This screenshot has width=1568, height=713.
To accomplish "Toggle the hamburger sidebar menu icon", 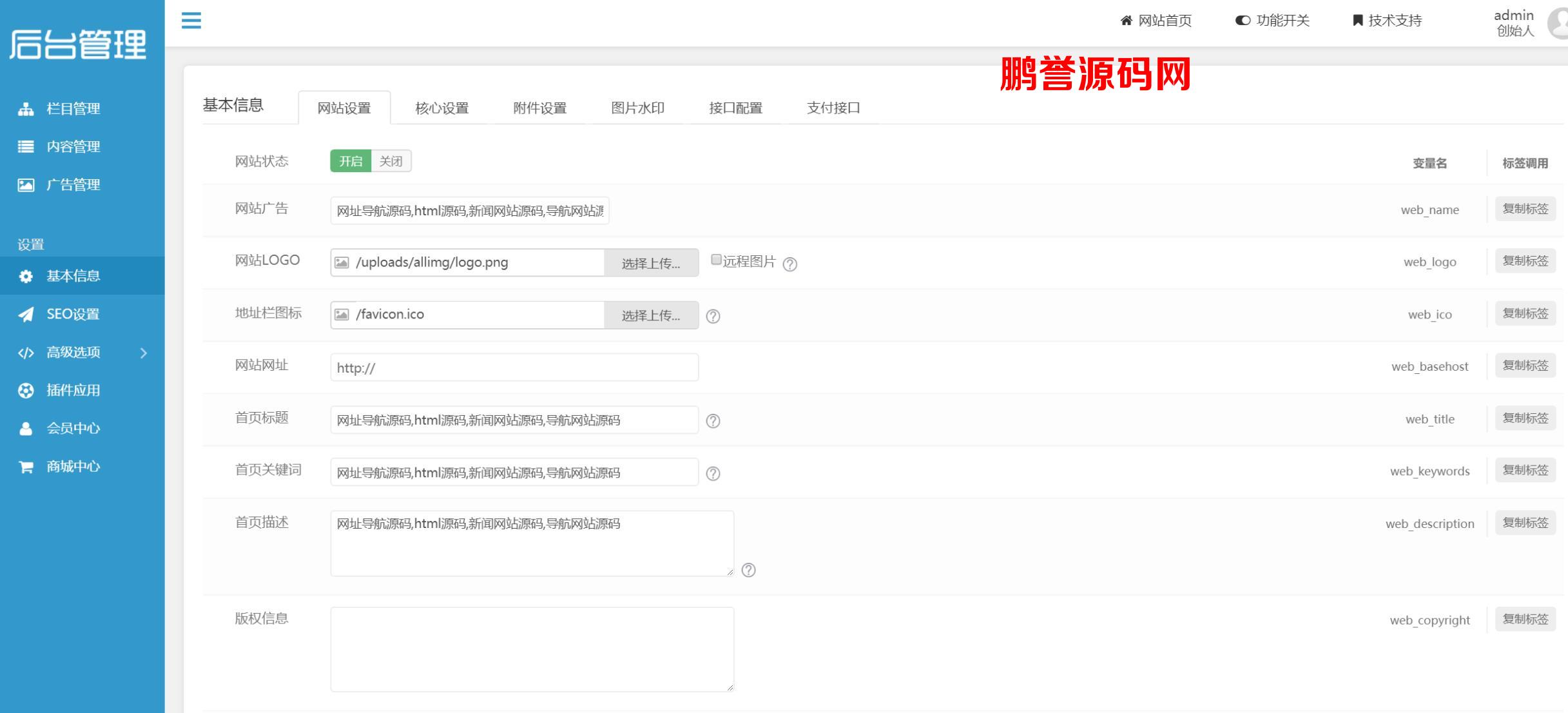I will pyautogui.click(x=191, y=21).
